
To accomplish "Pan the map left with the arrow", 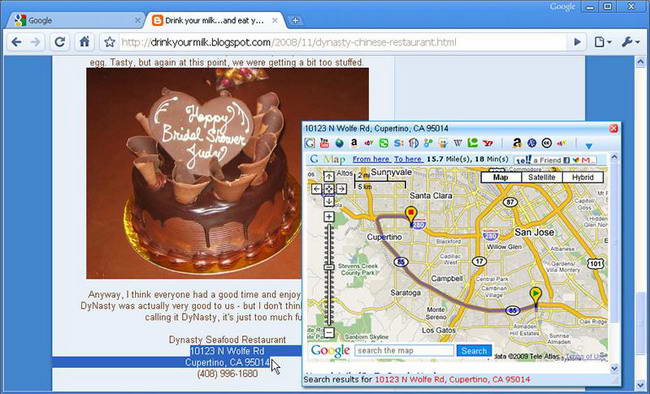I will (x=316, y=189).
